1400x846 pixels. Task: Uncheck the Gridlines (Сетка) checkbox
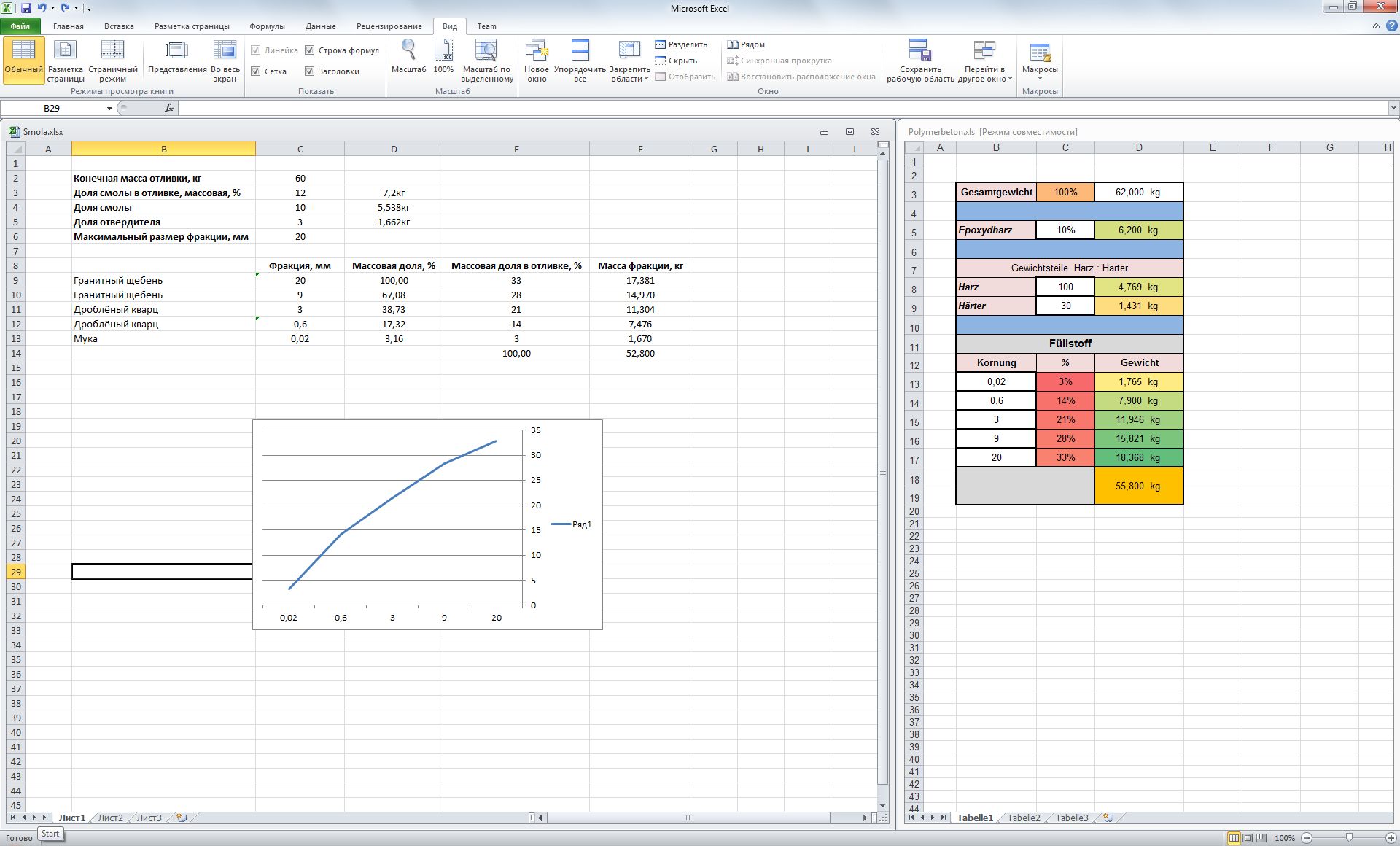point(256,71)
